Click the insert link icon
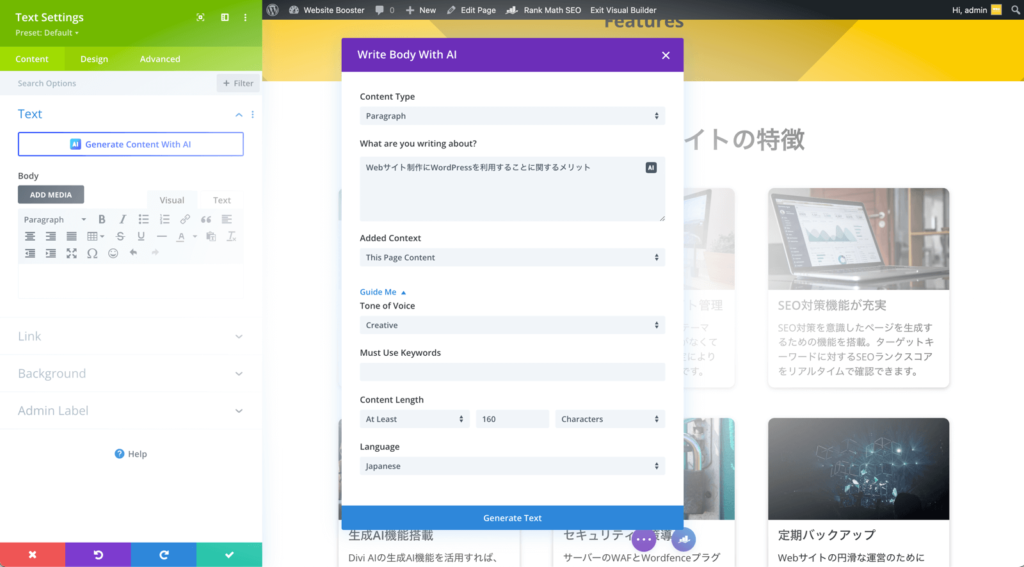Image resolution: width=1024 pixels, height=567 pixels. 185,219
